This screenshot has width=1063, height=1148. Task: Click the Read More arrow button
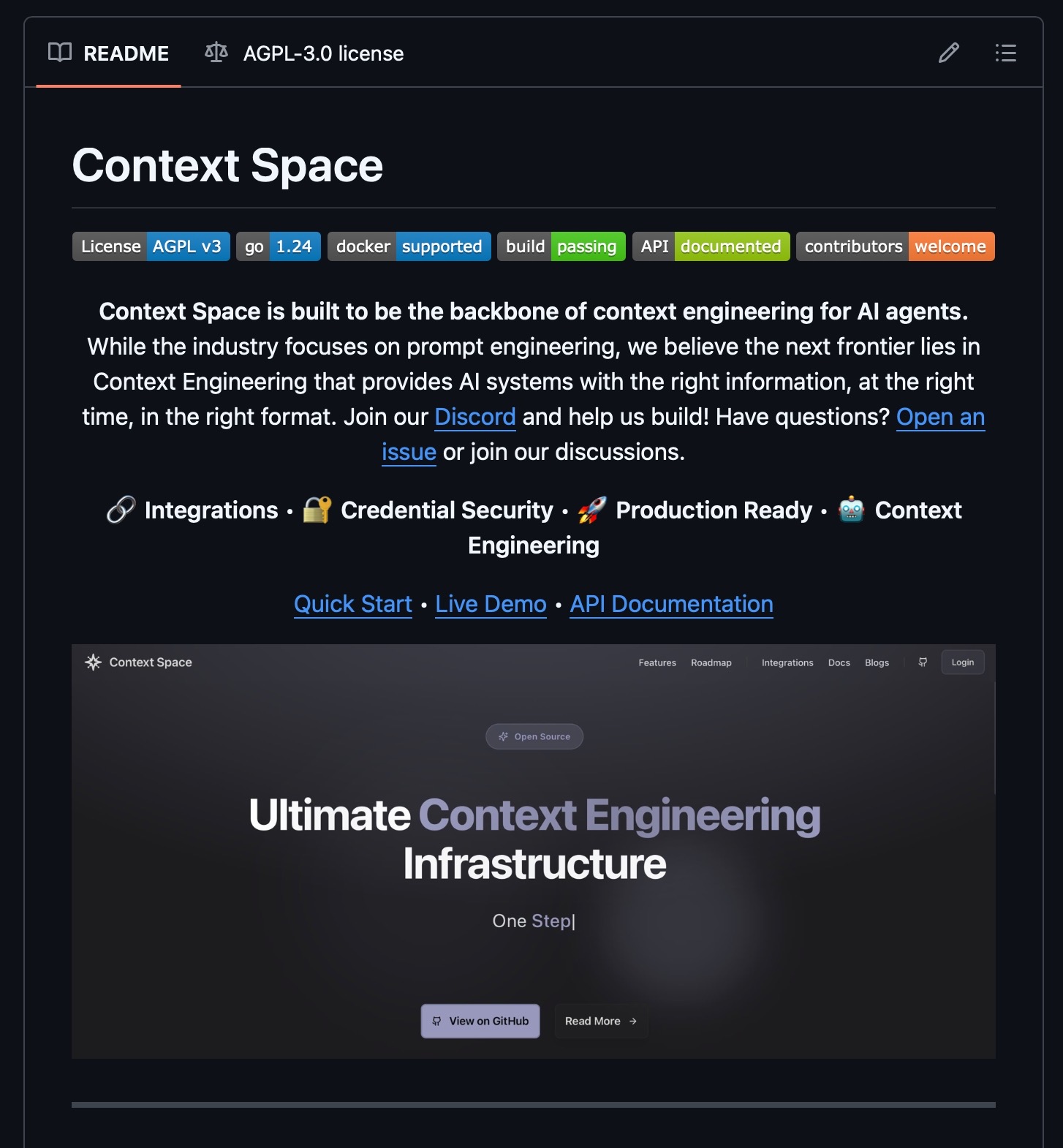tap(601, 1021)
